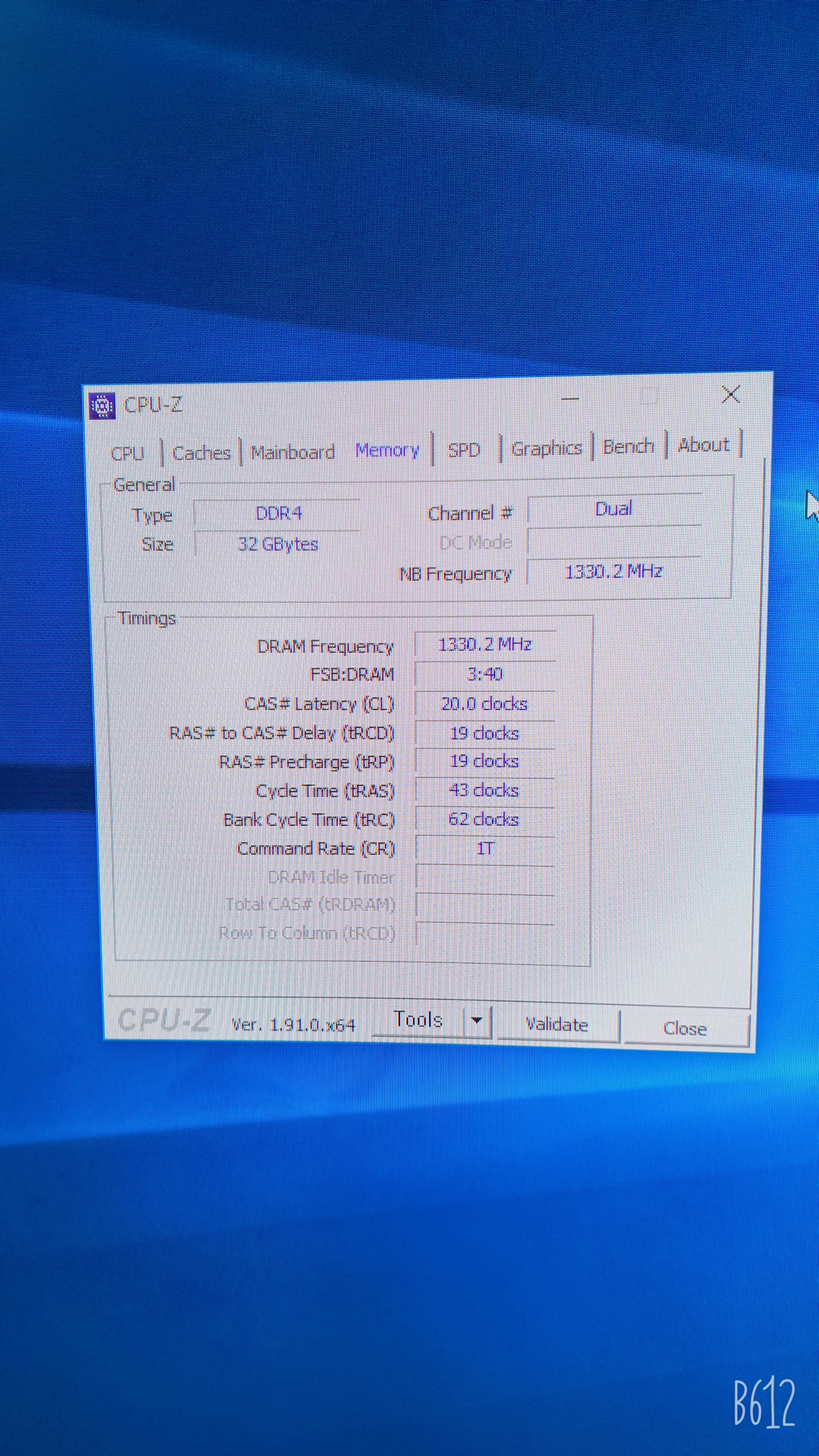Switch to the Caches tab
The width and height of the screenshot is (819, 1456).
tap(201, 453)
